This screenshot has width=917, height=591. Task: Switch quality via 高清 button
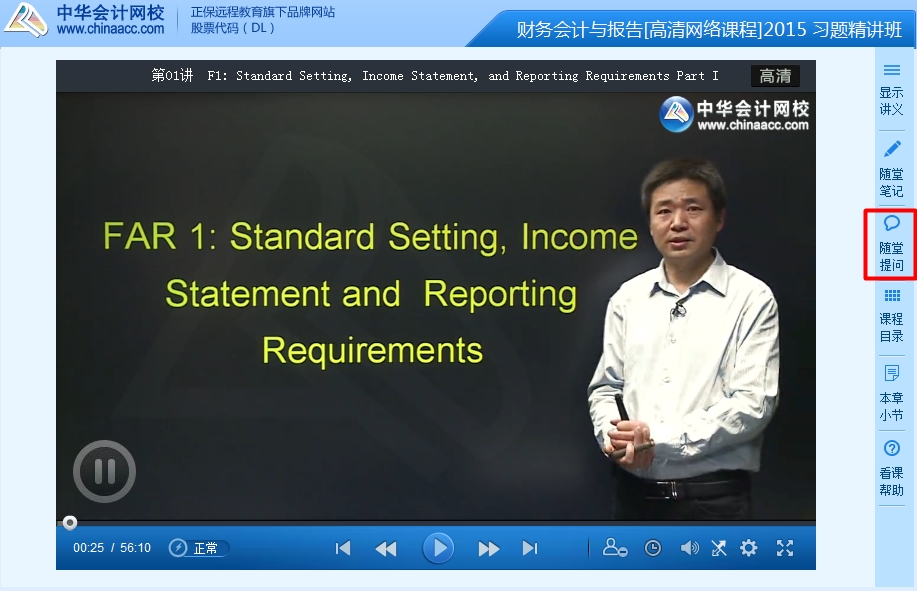point(775,76)
